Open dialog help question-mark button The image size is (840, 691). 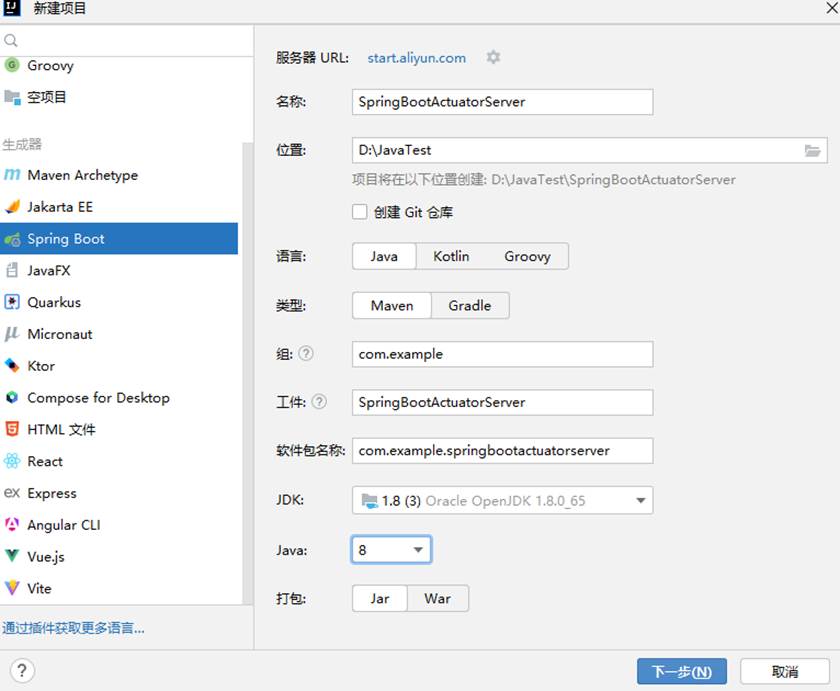pos(22,671)
